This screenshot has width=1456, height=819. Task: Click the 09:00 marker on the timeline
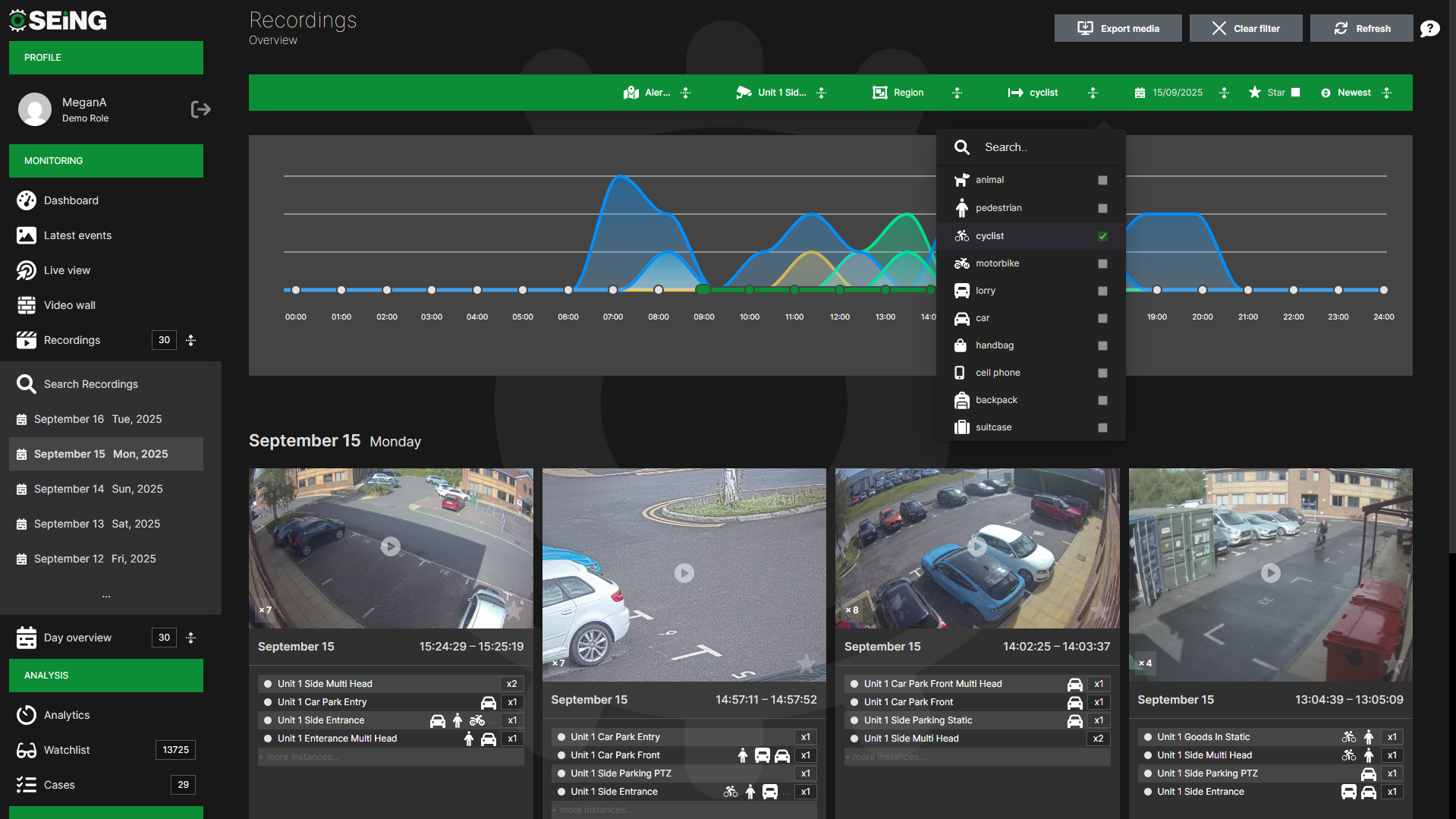[x=703, y=289]
